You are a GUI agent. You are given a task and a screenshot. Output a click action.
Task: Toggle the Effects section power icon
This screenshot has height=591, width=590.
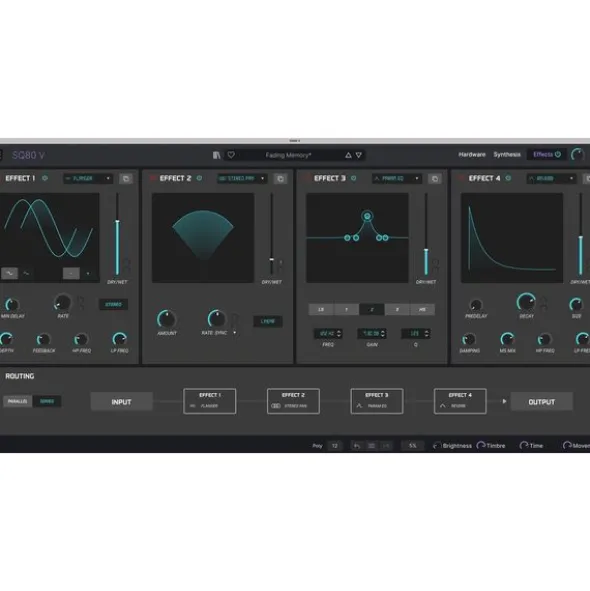558,155
